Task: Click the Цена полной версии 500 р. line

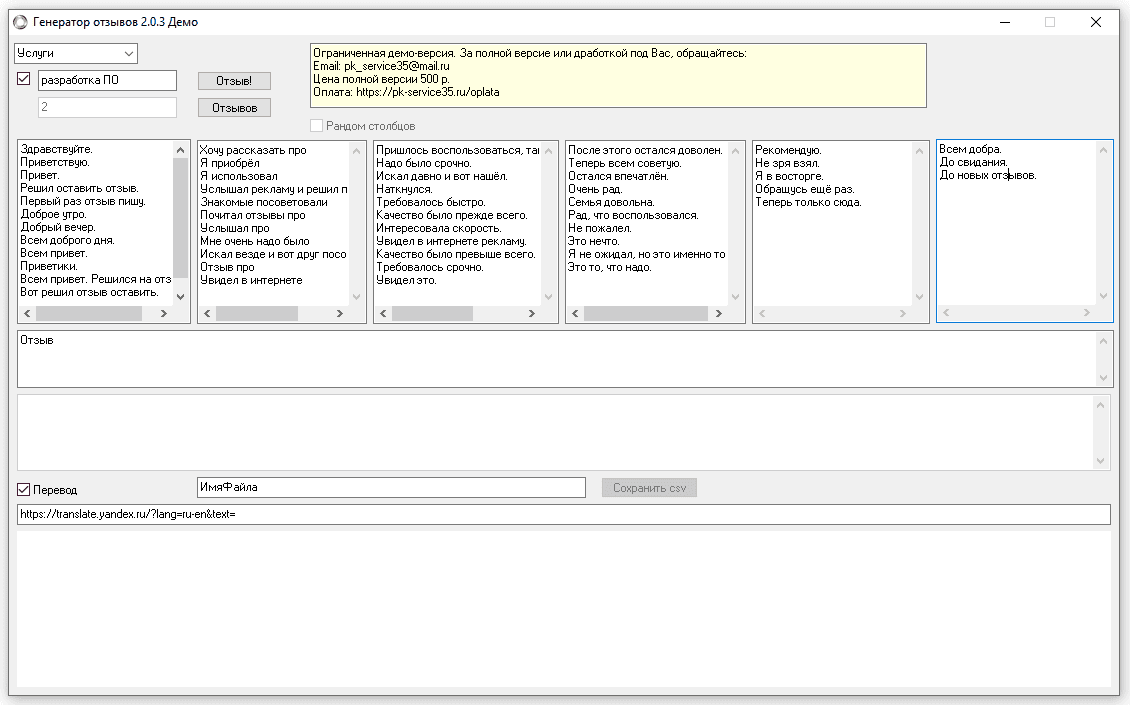Action: click(x=381, y=79)
